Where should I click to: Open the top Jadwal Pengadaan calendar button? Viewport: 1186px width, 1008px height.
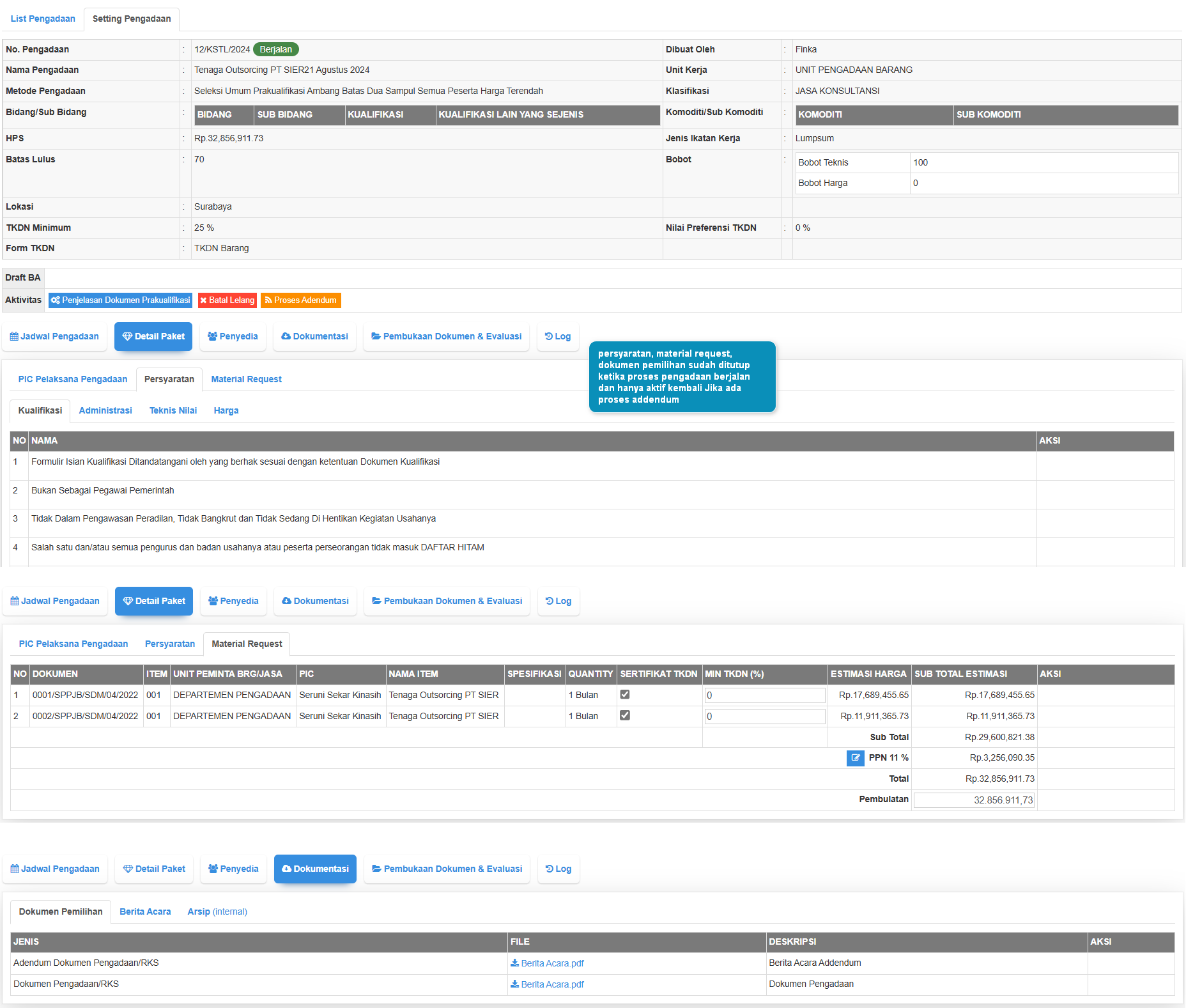(x=54, y=337)
